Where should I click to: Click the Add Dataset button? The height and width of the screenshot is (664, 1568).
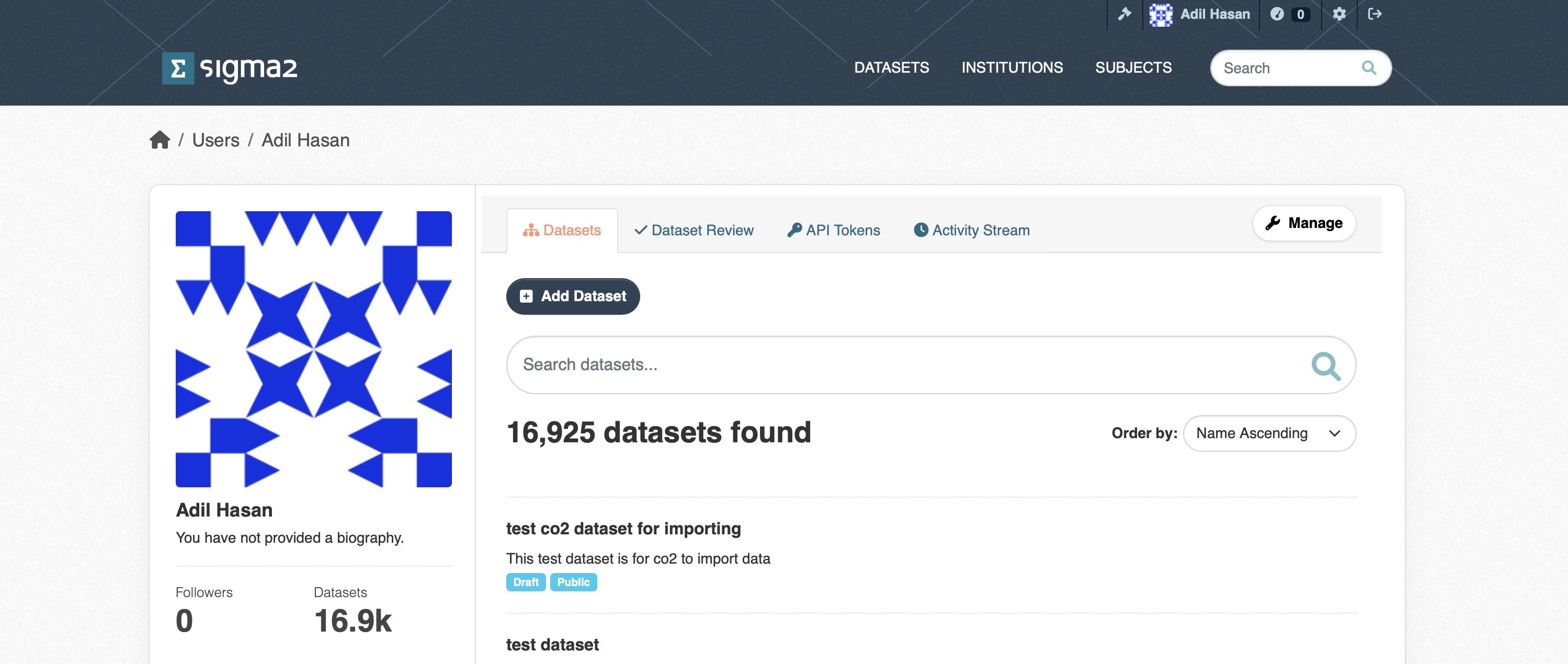tap(573, 296)
